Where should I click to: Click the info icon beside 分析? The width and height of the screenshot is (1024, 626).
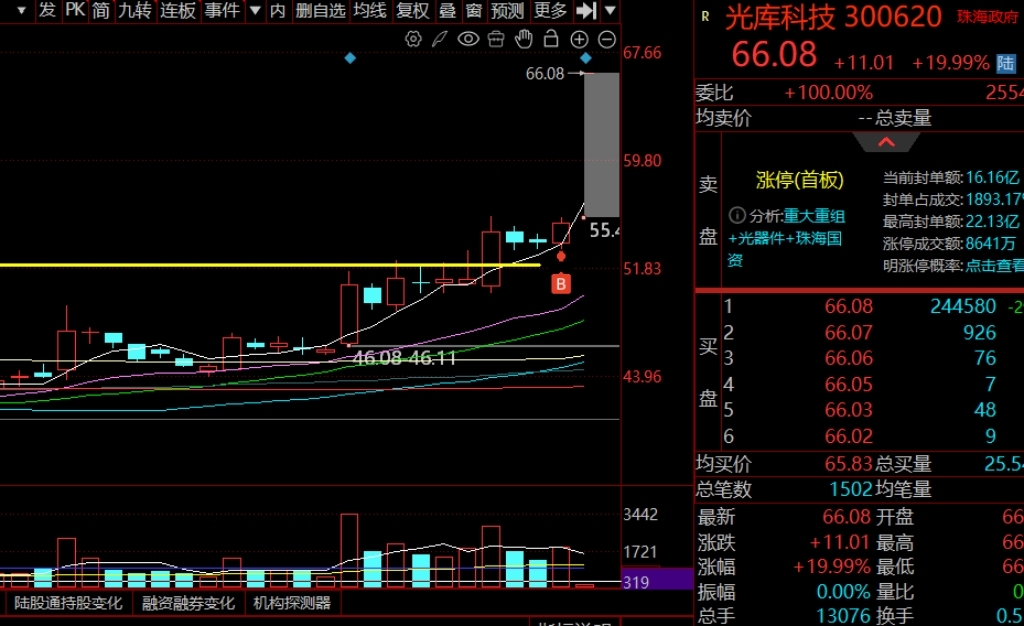737,215
